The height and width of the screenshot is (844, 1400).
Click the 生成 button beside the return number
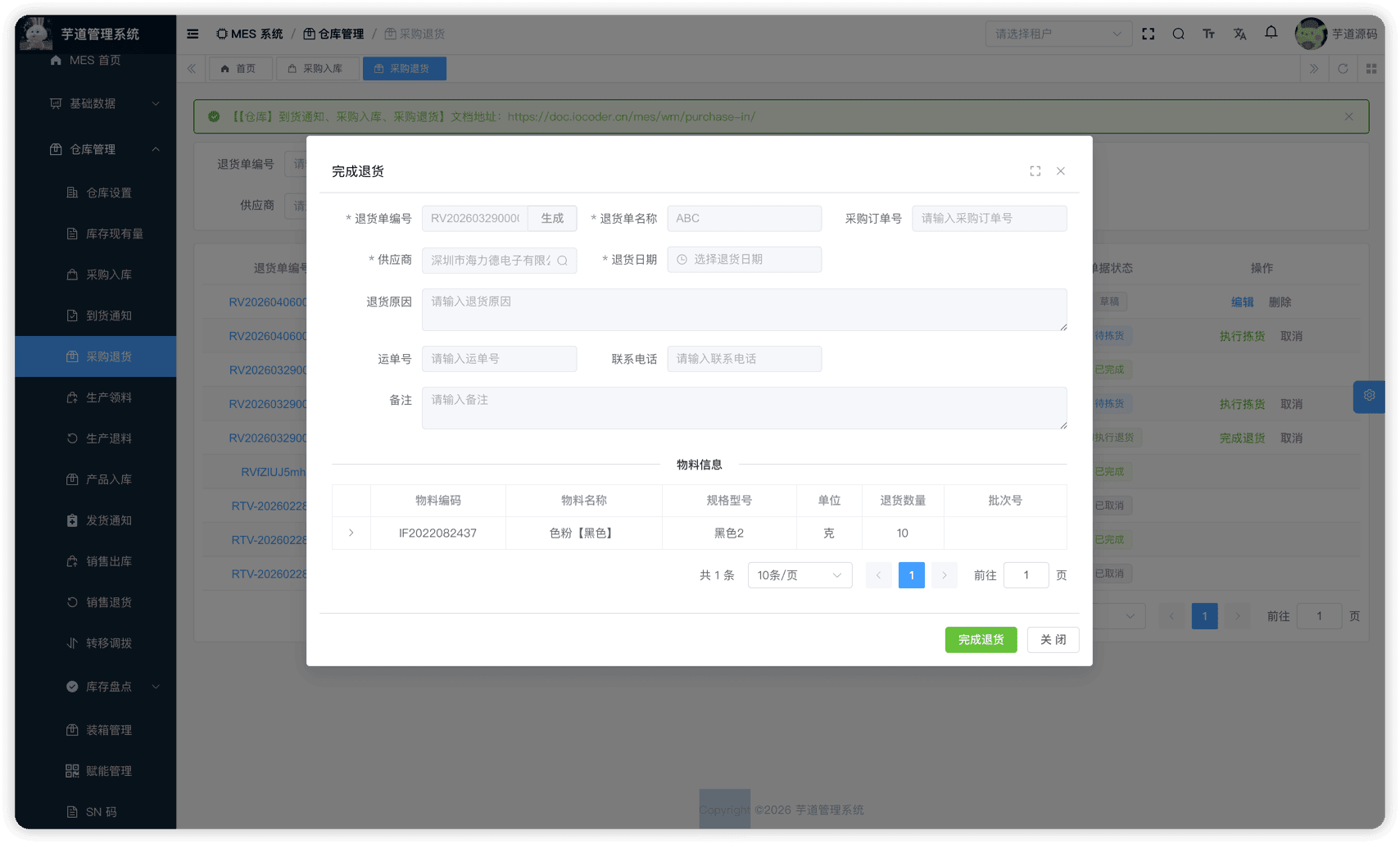click(x=552, y=219)
